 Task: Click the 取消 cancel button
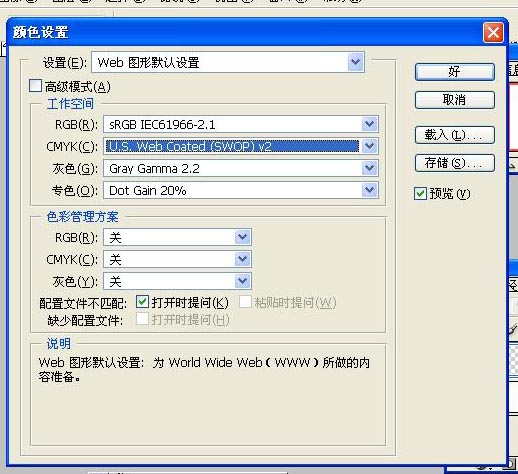[x=455, y=100]
